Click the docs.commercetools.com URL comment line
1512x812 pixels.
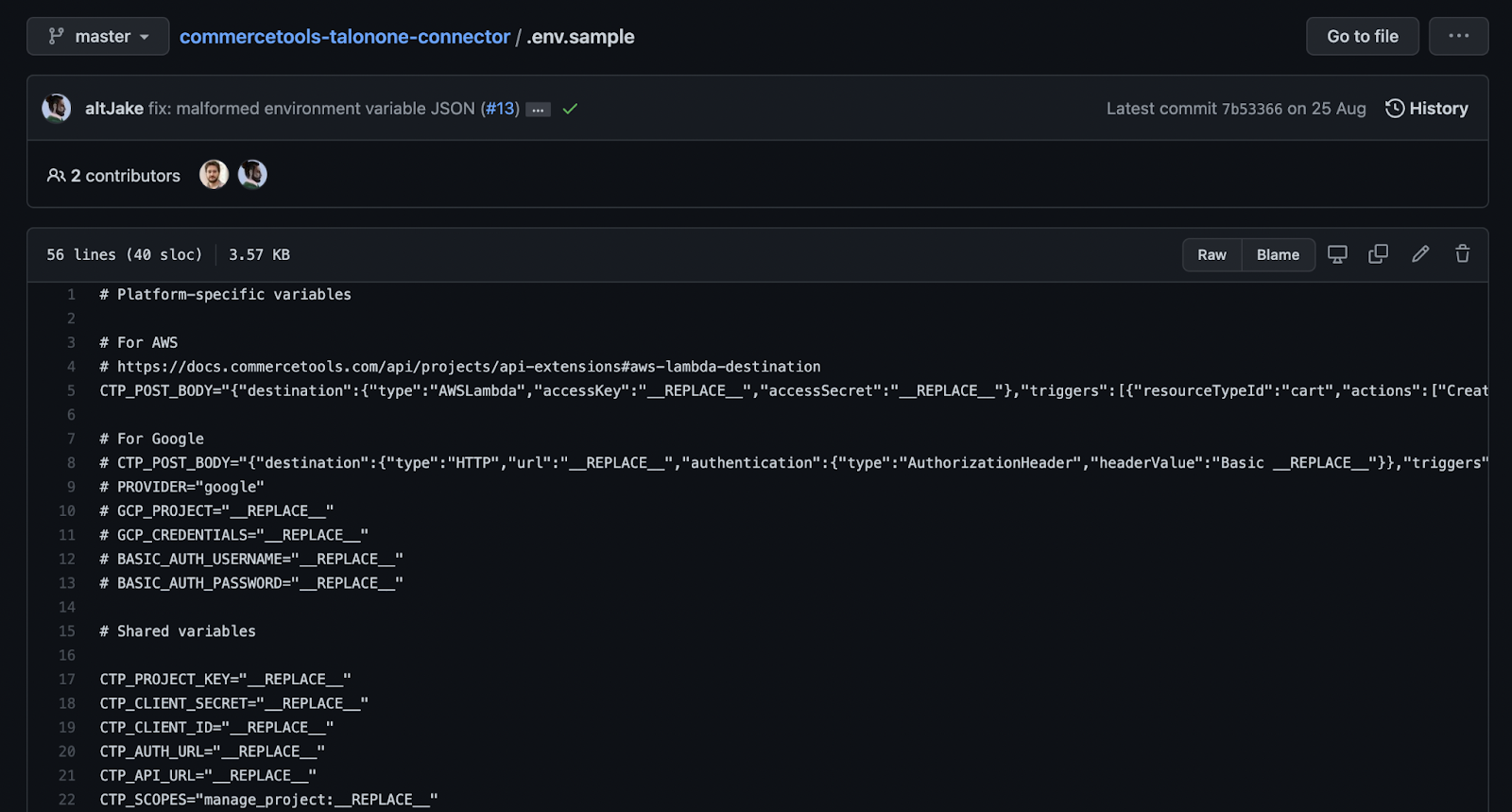(460, 366)
